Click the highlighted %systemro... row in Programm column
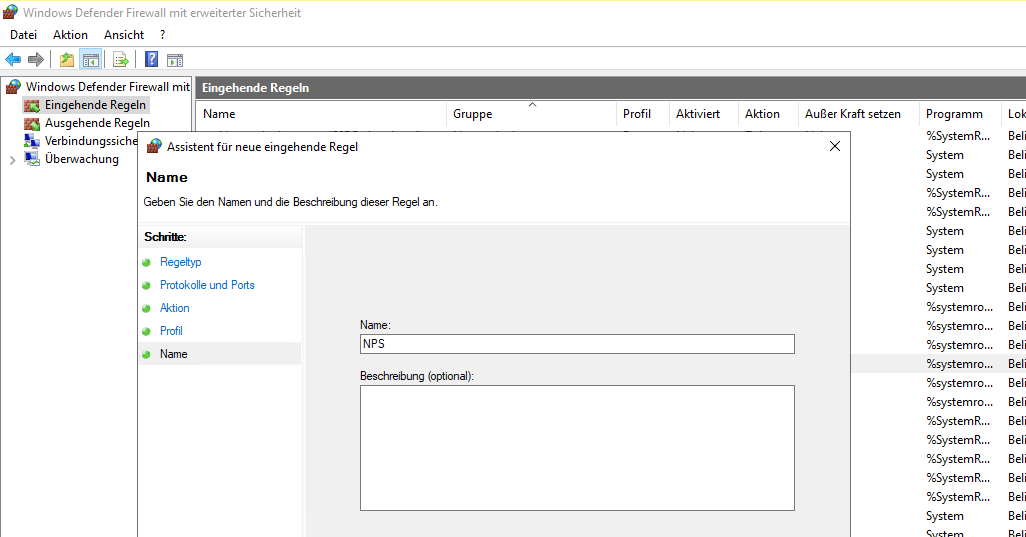The height and width of the screenshot is (537, 1026). point(959,364)
